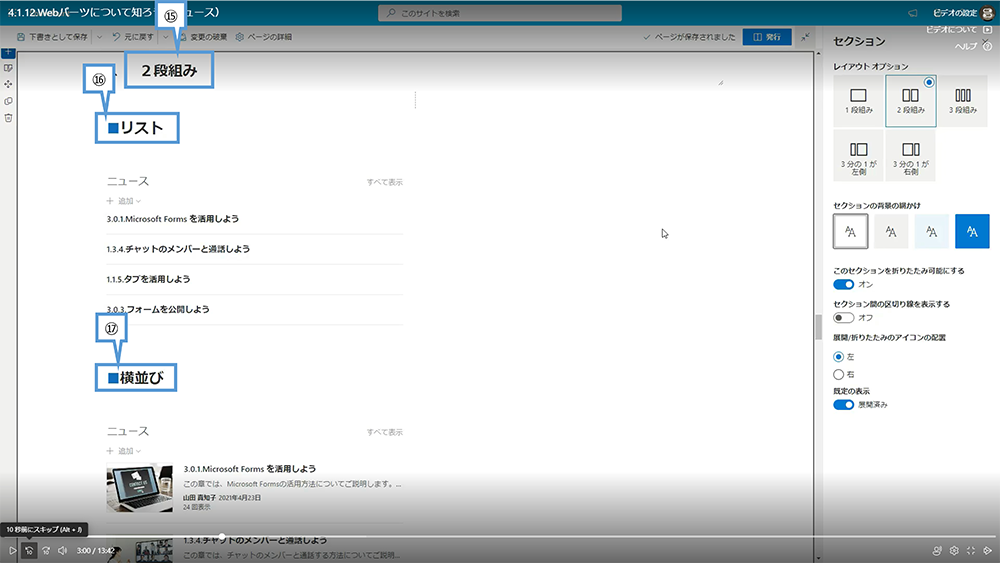Skip back 10 seconds in the video
Image resolution: width=1000 pixels, height=563 pixels.
pyautogui.click(x=29, y=550)
